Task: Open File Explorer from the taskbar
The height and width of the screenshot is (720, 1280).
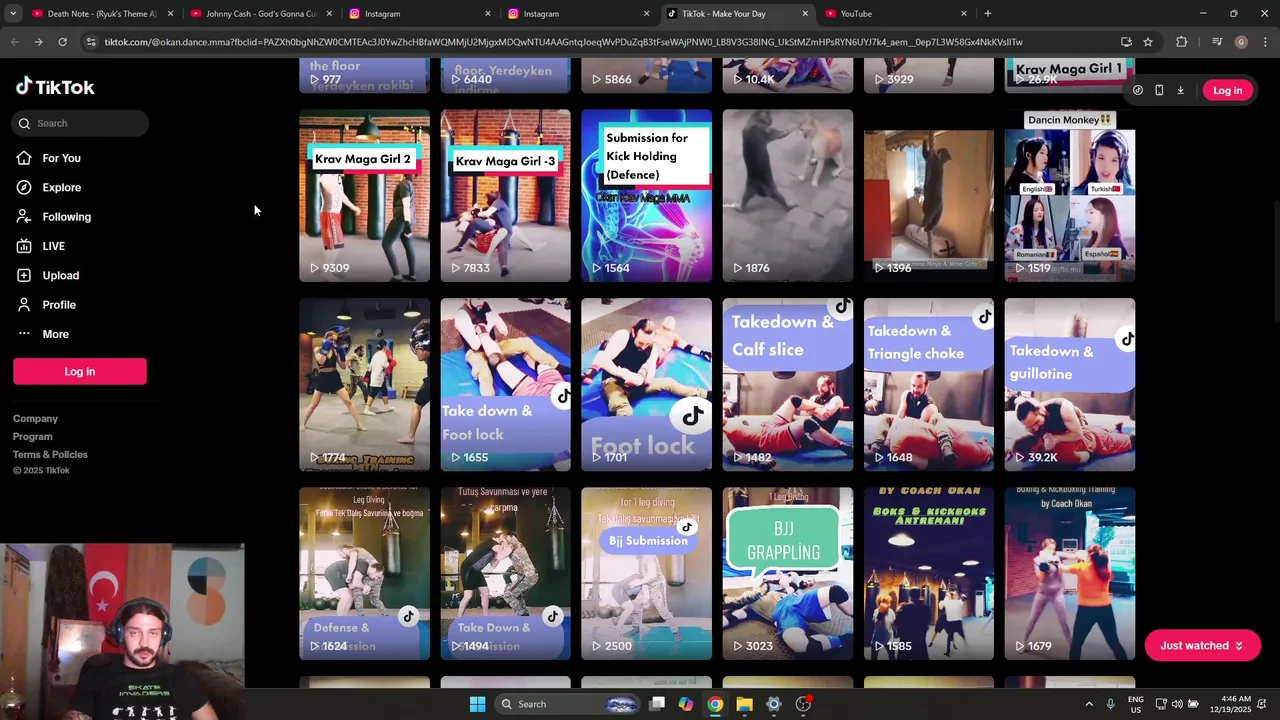Action: tap(744, 704)
